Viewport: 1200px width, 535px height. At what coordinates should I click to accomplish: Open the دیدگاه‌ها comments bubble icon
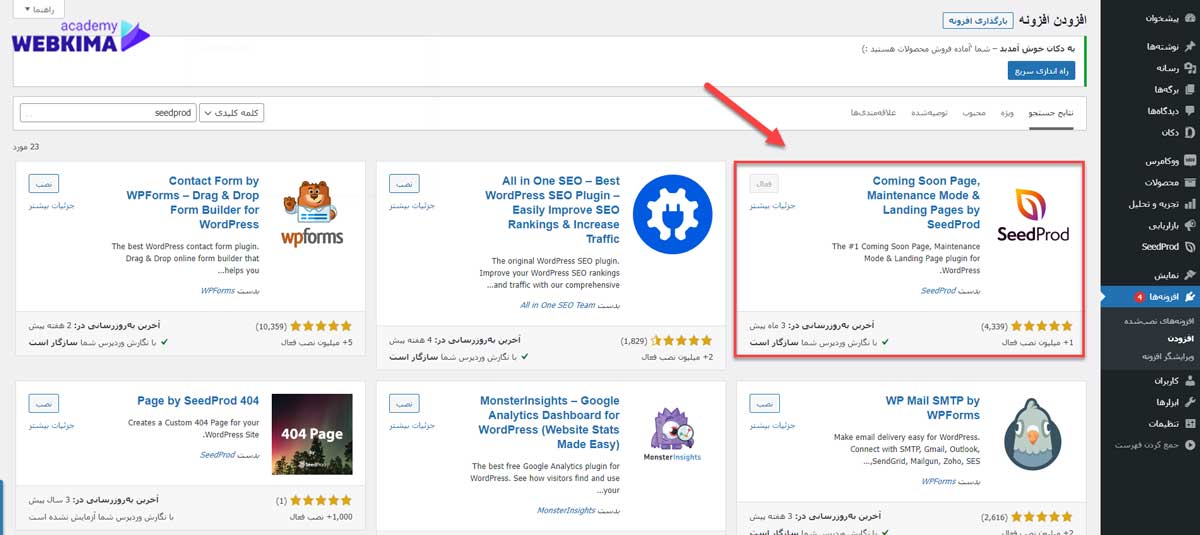tap(1189, 110)
